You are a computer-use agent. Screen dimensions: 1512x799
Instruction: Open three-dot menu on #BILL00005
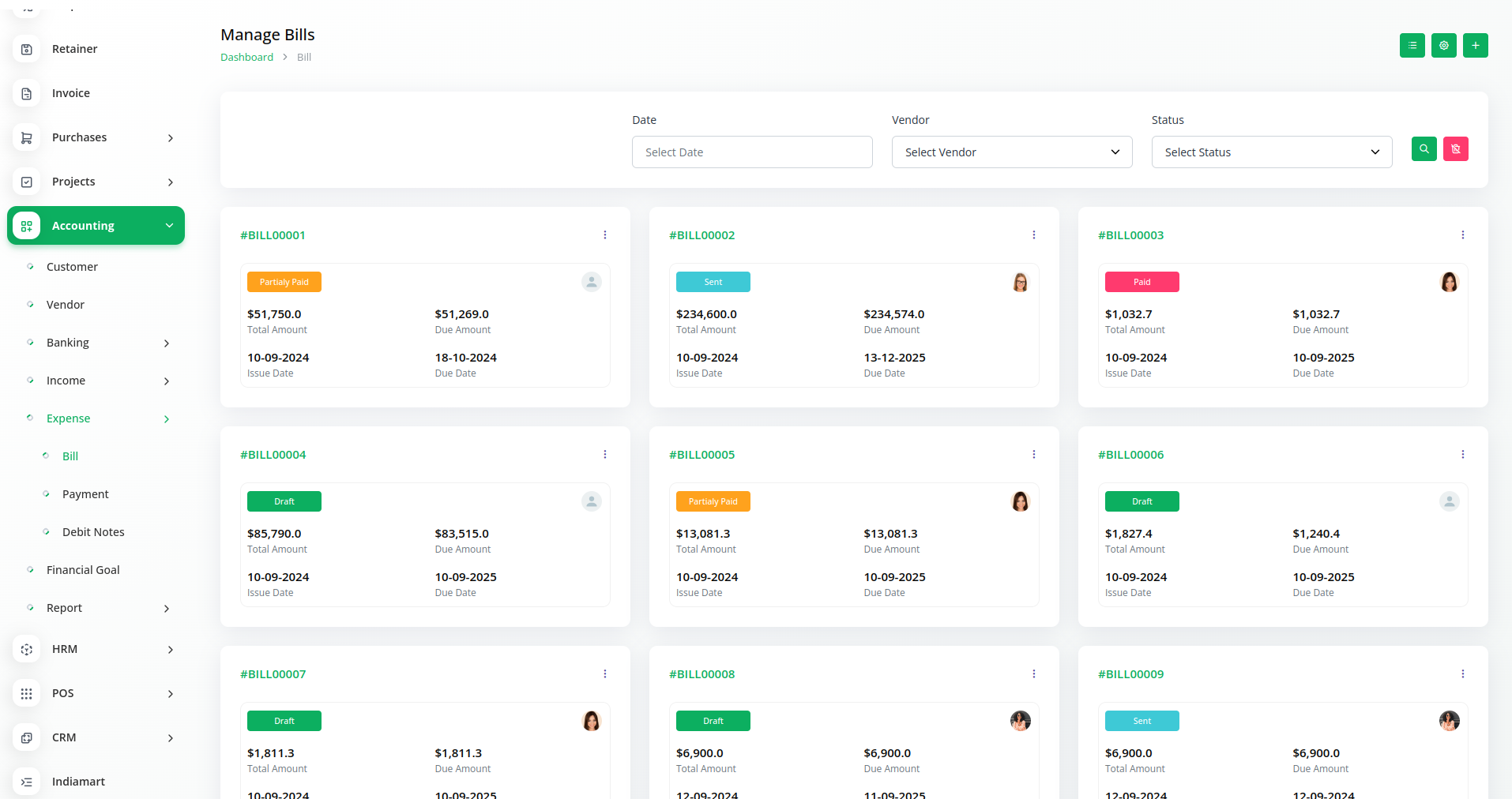click(x=1033, y=455)
